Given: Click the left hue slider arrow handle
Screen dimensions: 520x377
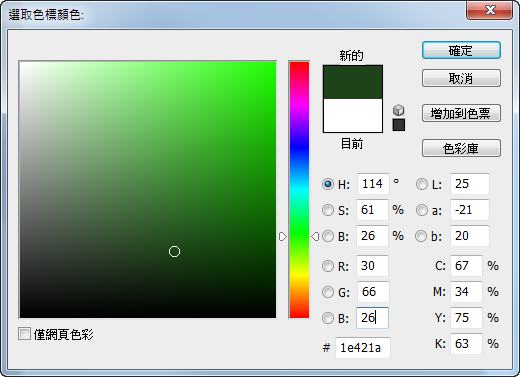Looking at the screenshot, I should pos(282,236).
